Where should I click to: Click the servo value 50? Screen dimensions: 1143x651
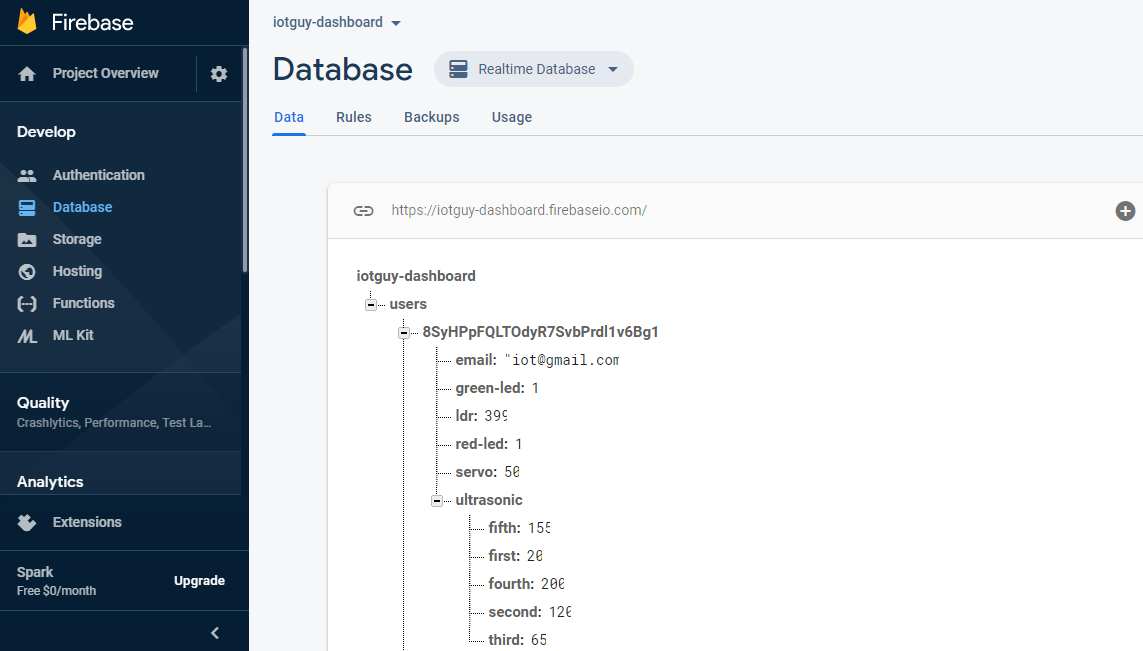click(512, 472)
